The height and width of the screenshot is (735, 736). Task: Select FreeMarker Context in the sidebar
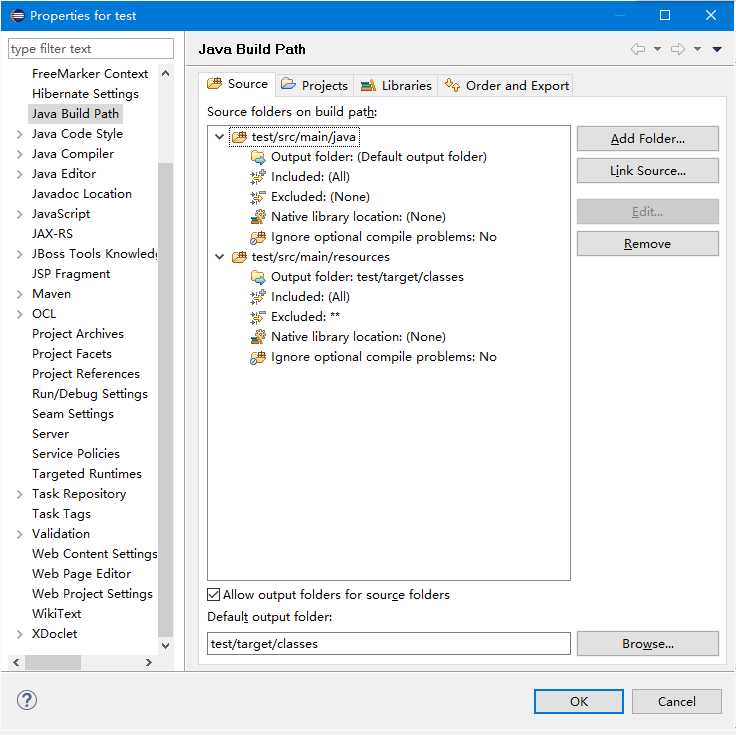click(x=90, y=74)
